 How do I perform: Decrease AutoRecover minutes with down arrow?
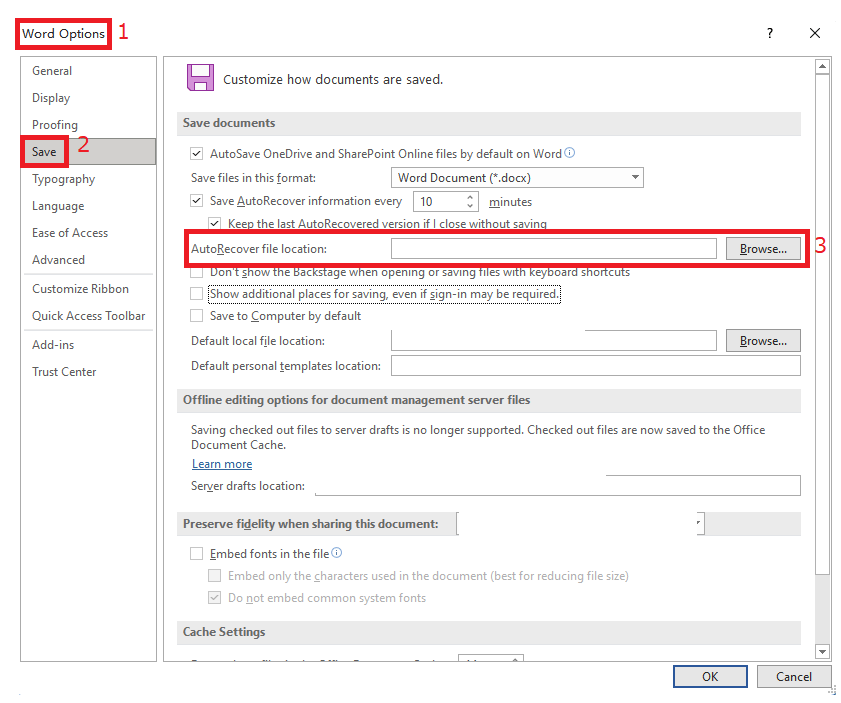(x=470, y=206)
